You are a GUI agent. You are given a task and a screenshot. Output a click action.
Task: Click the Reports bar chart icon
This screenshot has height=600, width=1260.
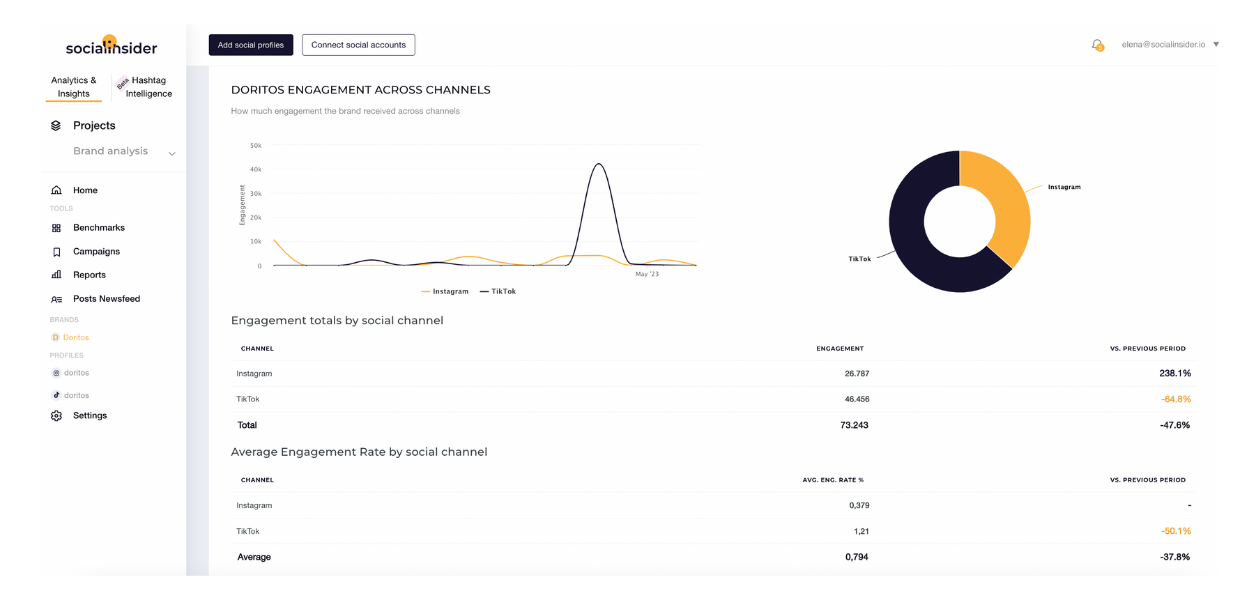click(56, 275)
